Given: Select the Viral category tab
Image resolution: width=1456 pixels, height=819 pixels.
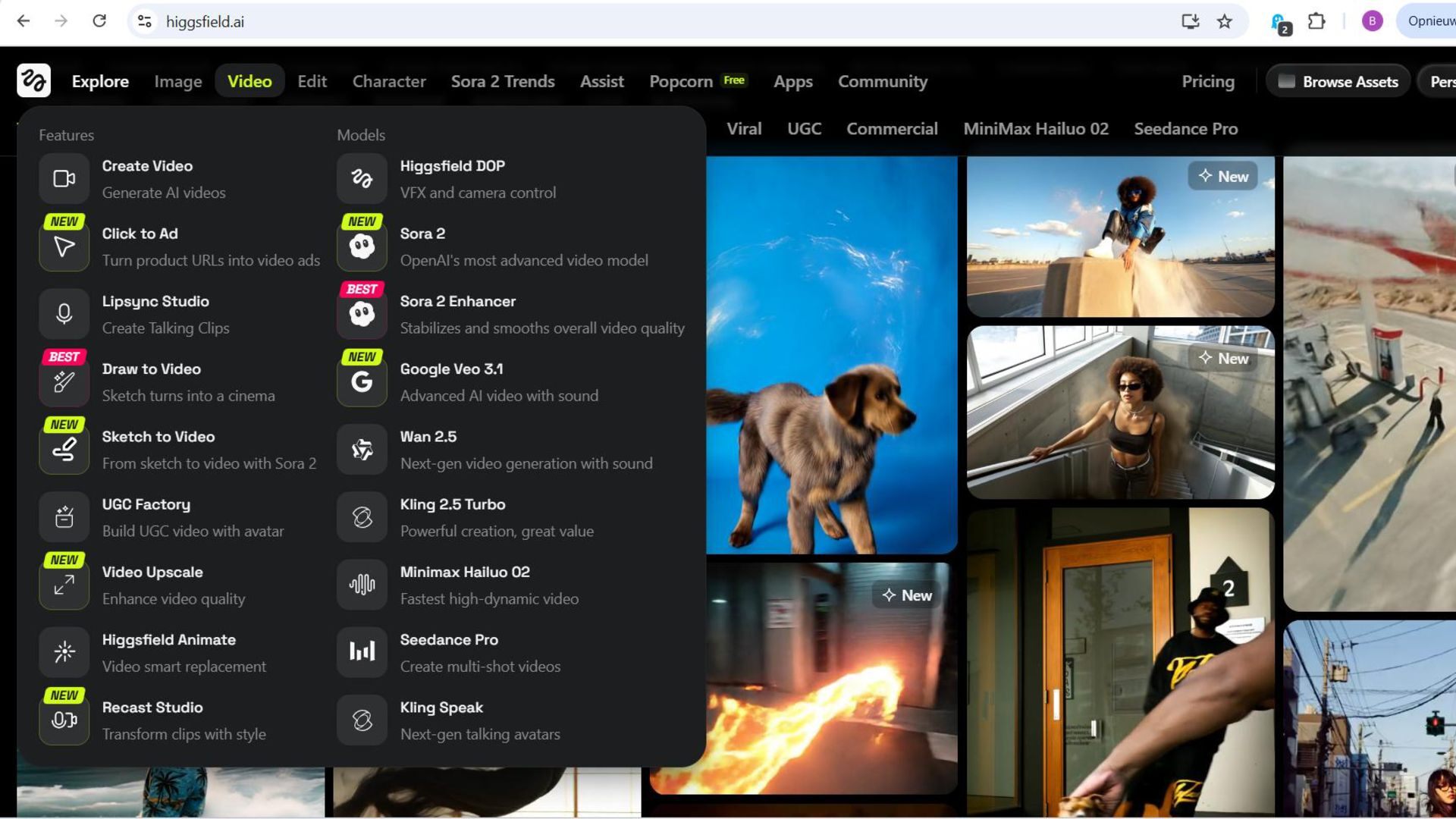Looking at the screenshot, I should [x=743, y=129].
